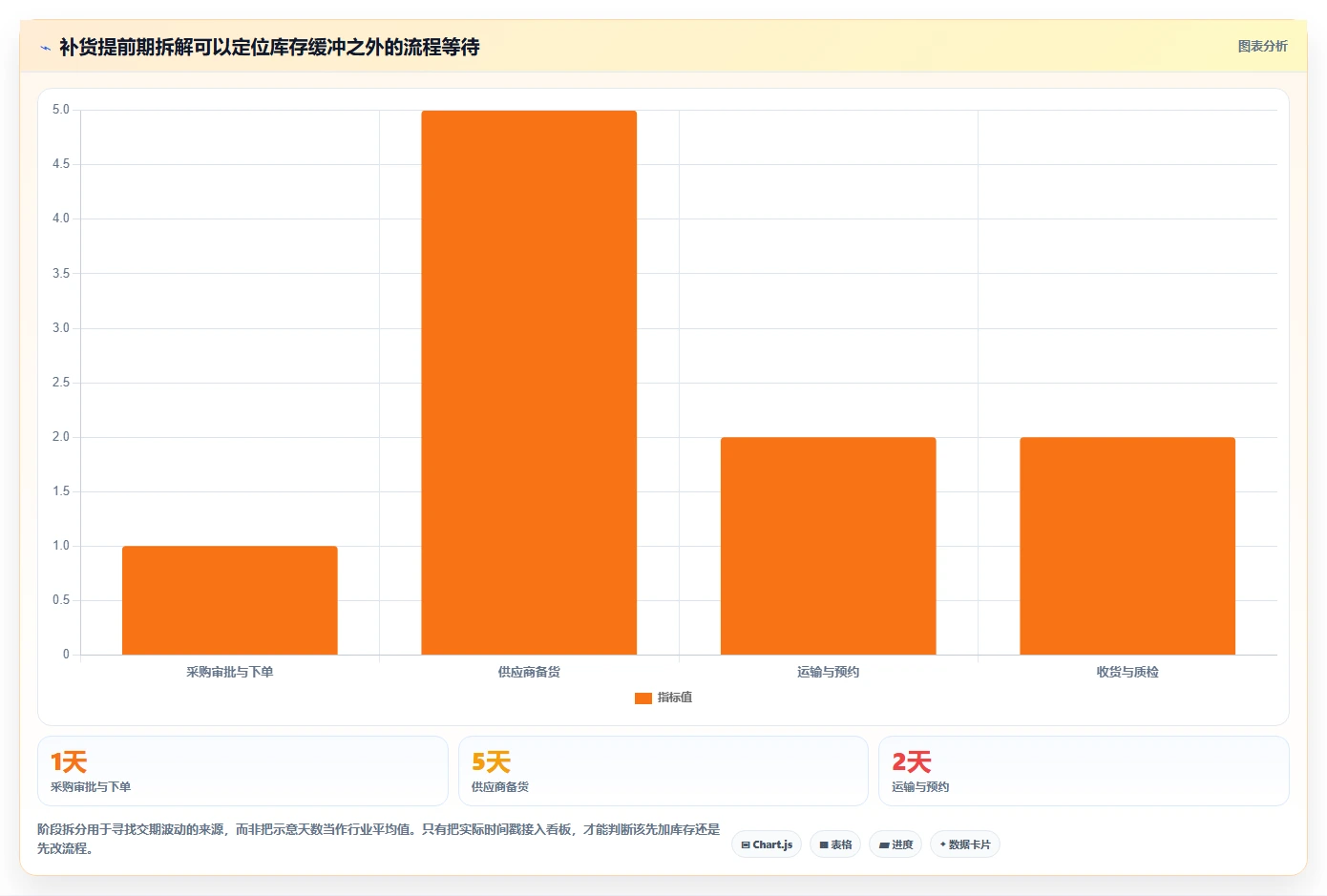Viewport: 1327px width, 896px height.
Task: Click the 收货与质检 x-axis label
Action: tap(1127, 672)
